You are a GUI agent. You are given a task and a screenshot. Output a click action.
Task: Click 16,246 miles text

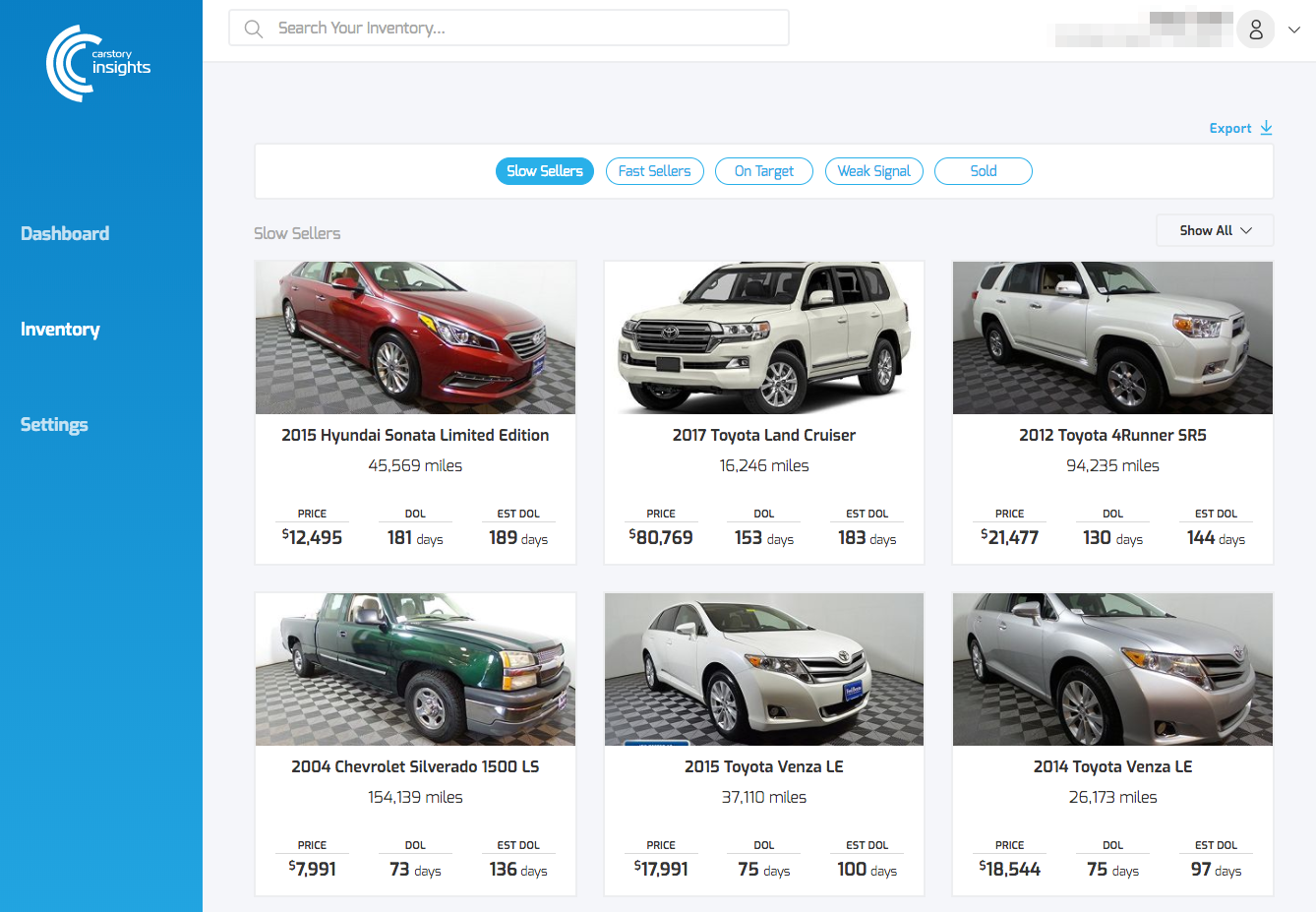click(x=764, y=465)
